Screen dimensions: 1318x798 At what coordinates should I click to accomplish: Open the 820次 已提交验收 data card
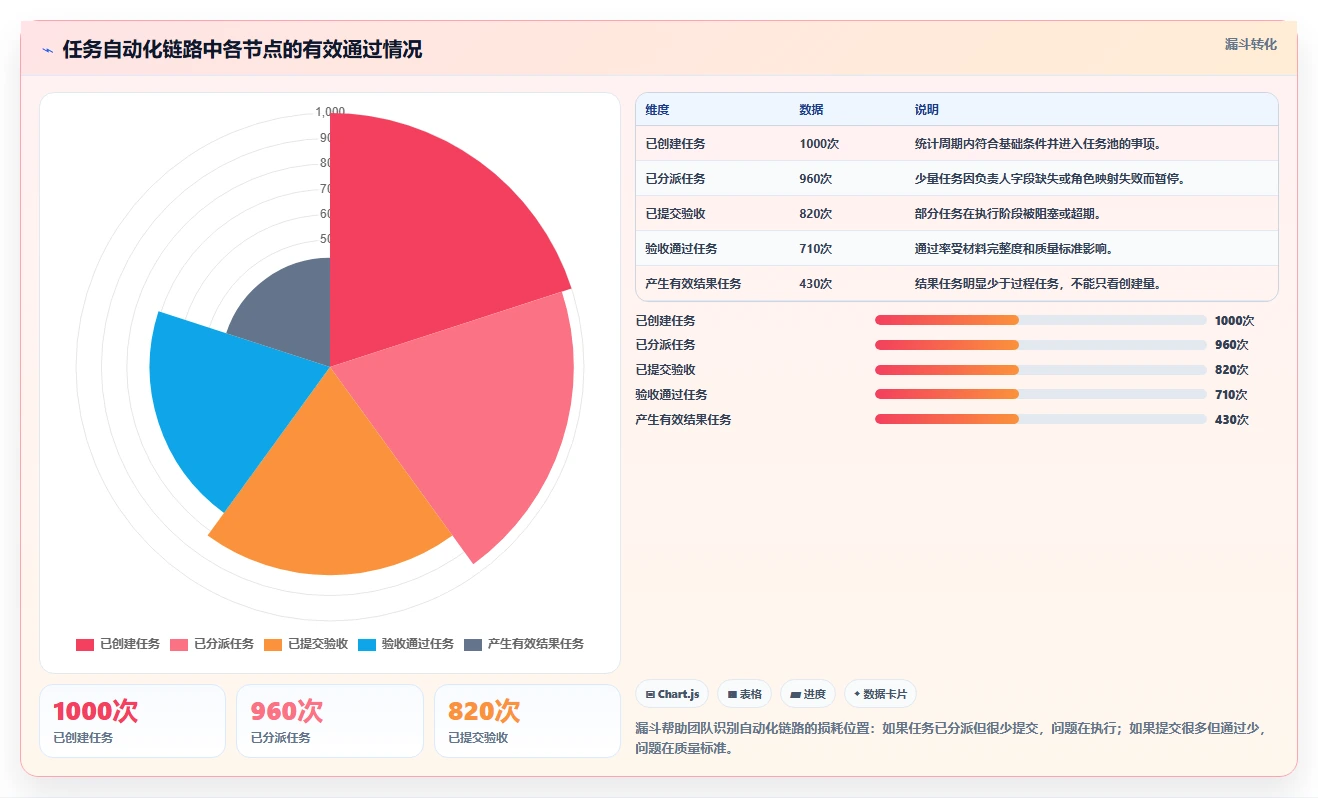click(527, 721)
